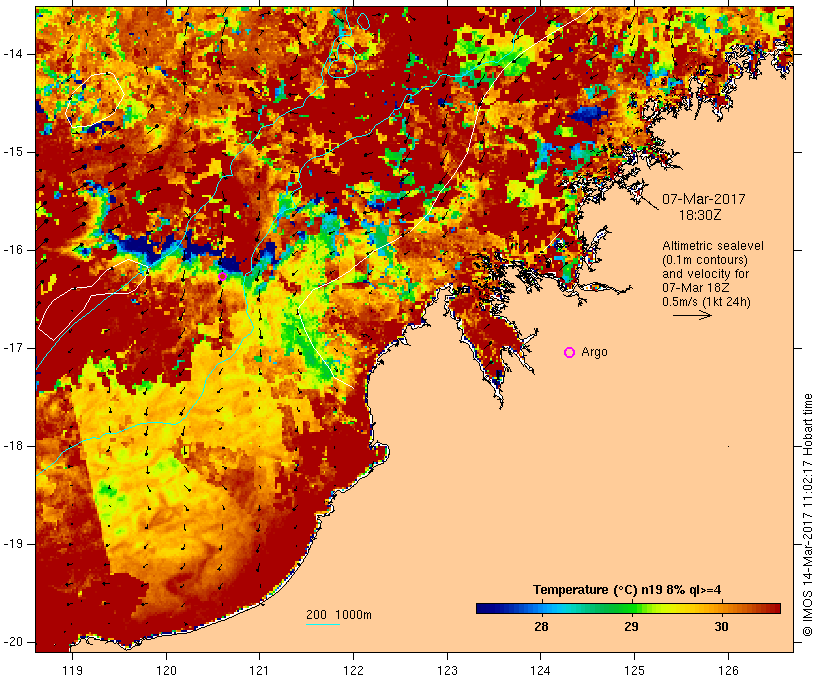Click the dark blue end of temperature colorbar

click(x=482, y=608)
